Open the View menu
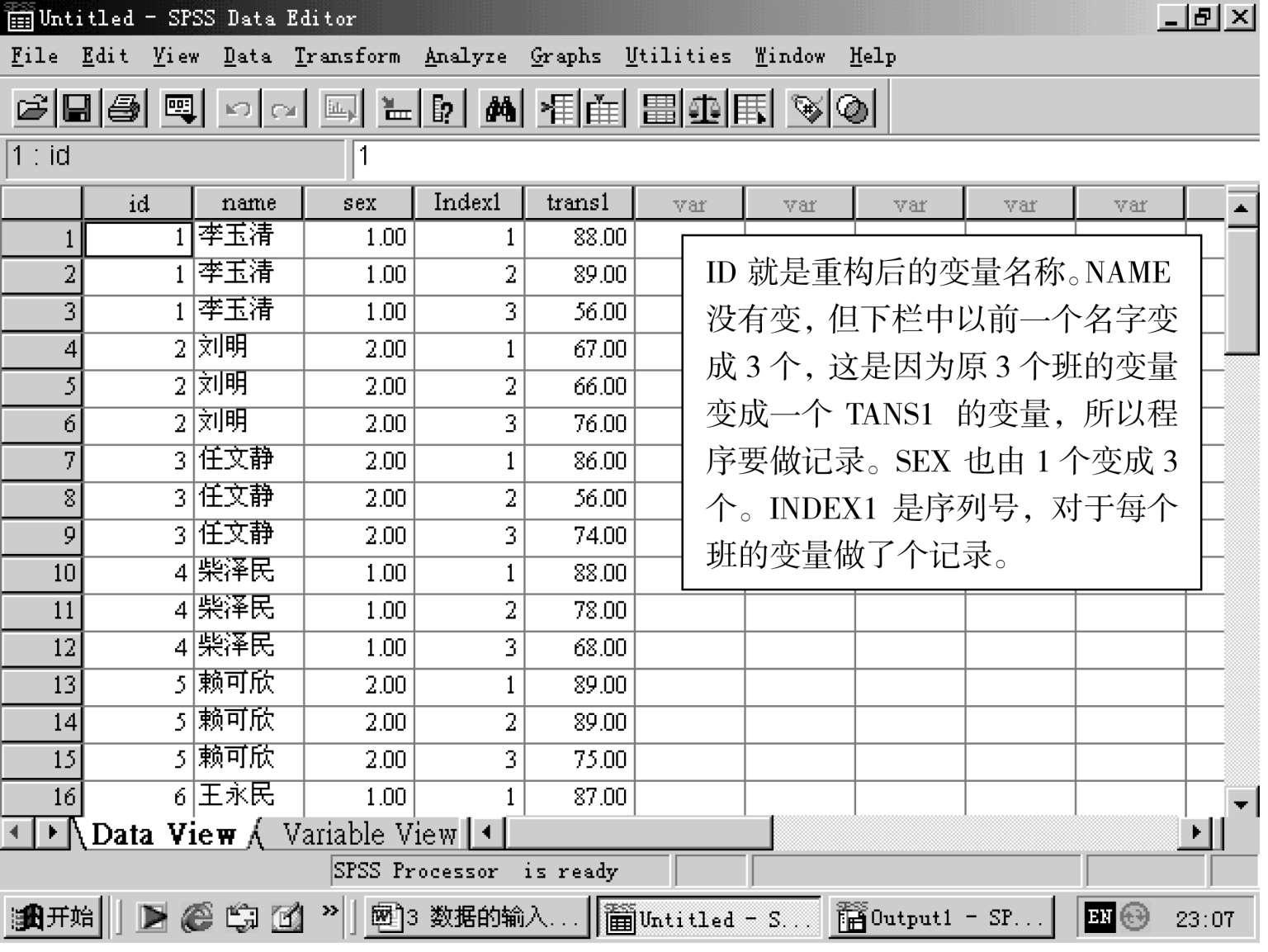Image resolution: width=1268 pixels, height=952 pixels. click(176, 56)
